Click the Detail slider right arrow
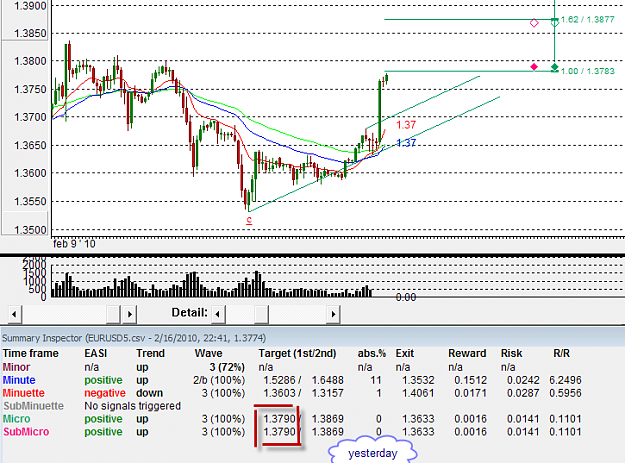Image resolution: width=625 pixels, height=463 pixels. click(333, 314)
